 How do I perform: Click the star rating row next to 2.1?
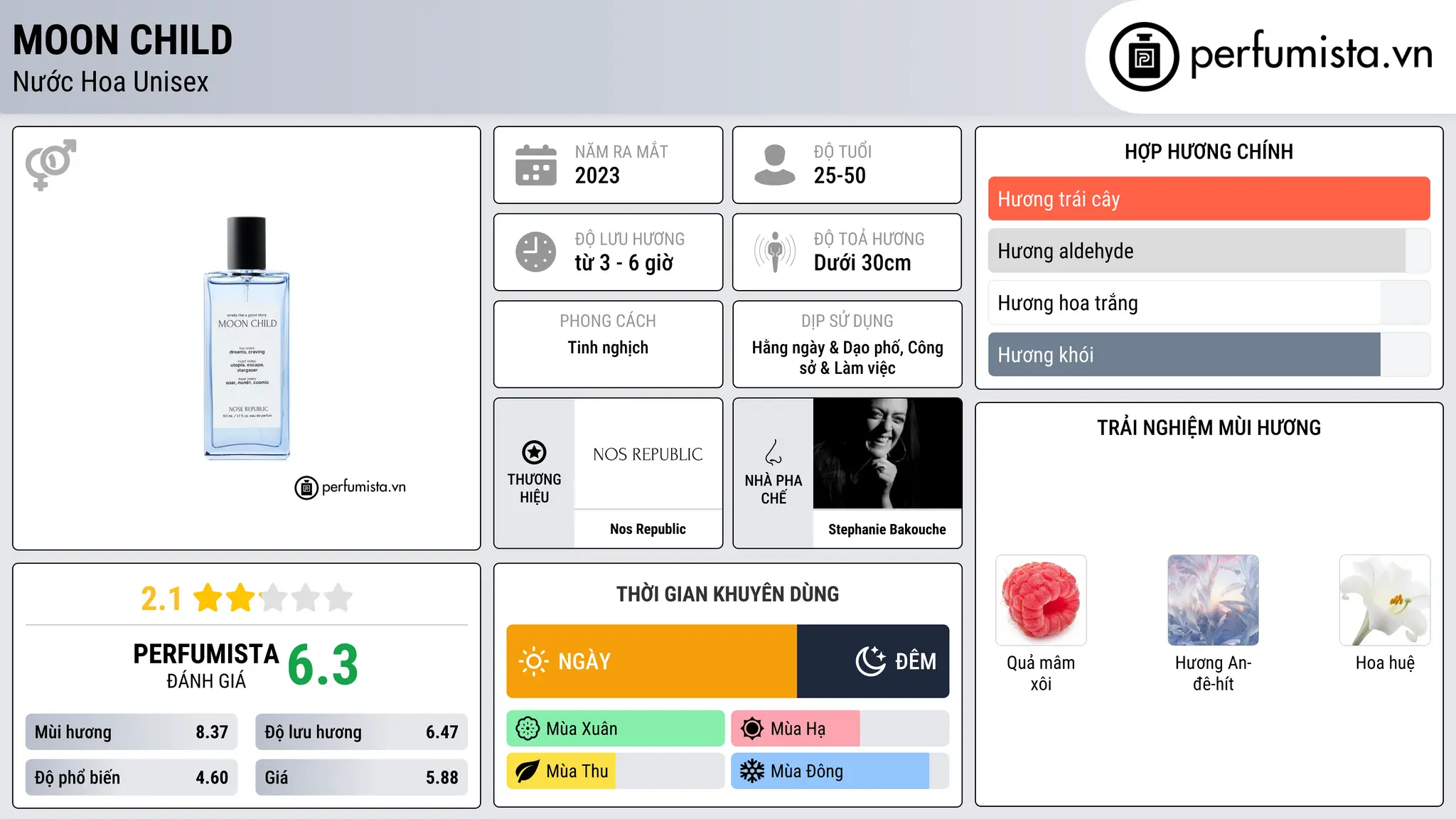tap(273, 598)
